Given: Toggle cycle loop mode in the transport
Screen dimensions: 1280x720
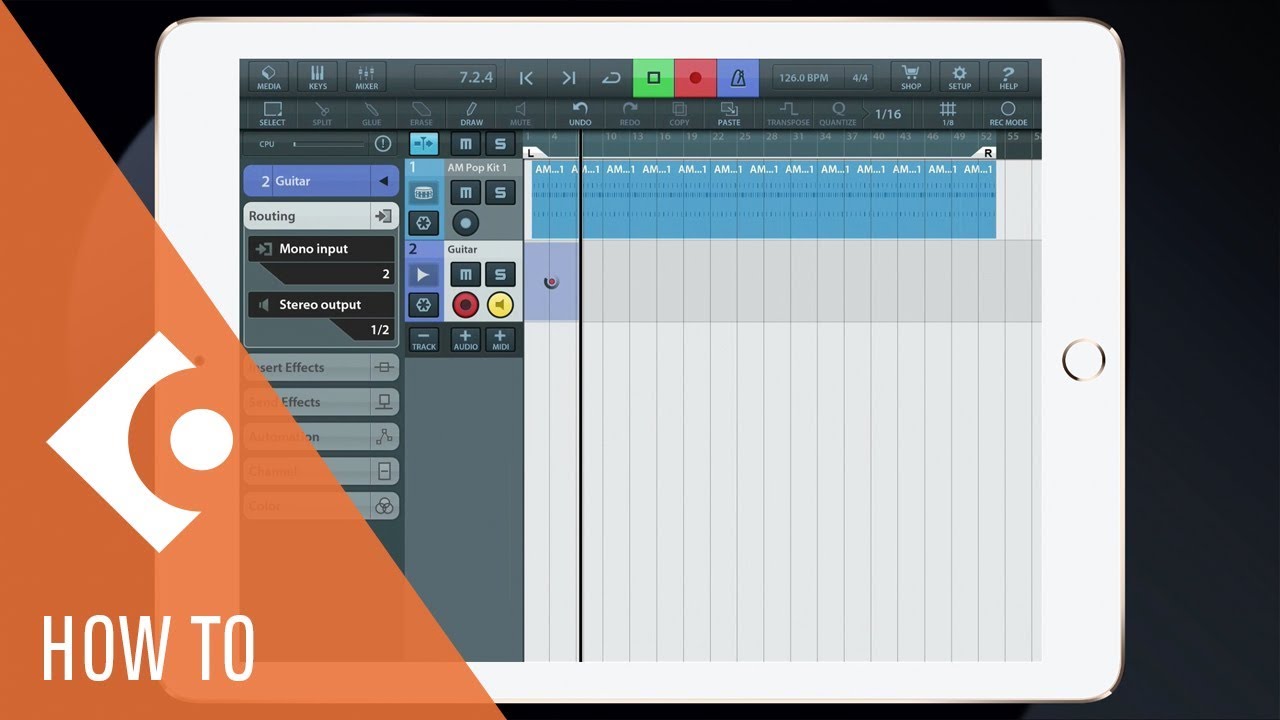Looking at the screenshot, I should coord(610,78).
